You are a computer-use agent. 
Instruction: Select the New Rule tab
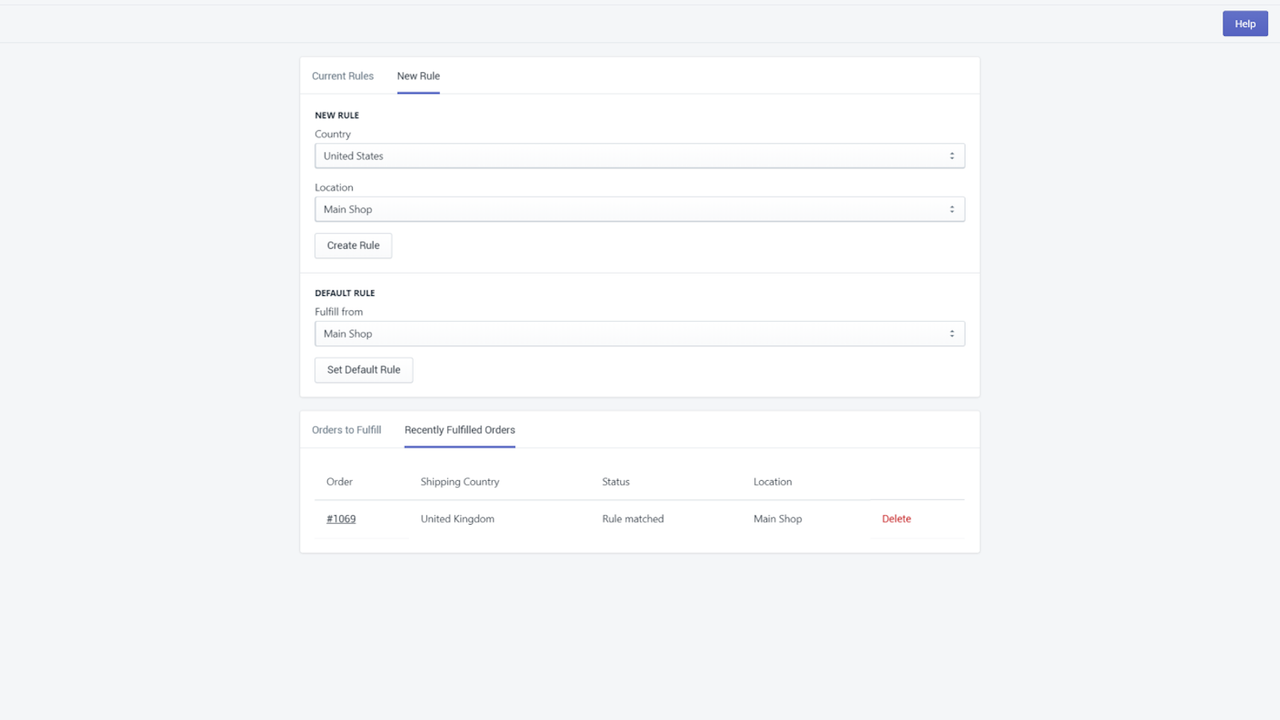pyautogui.click(x=418, y=75)
